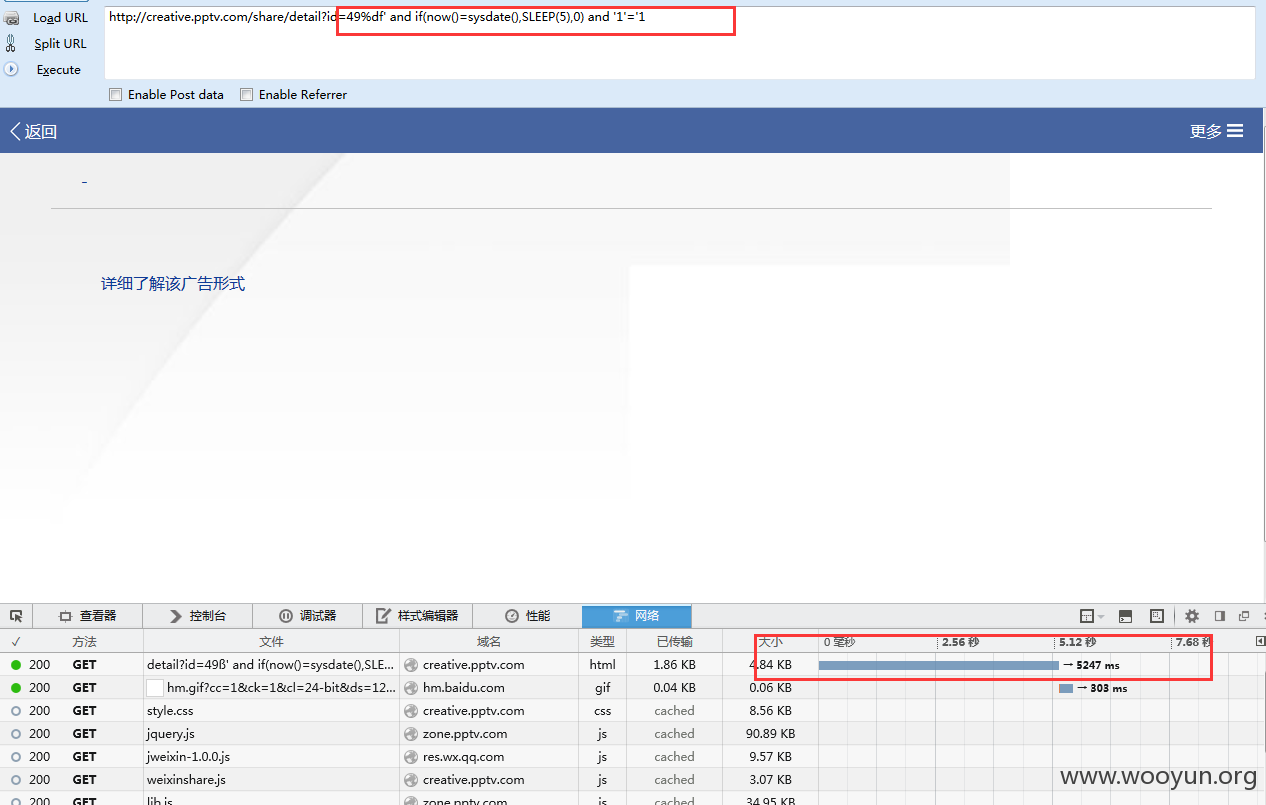The width and height of the screenshot is (1266, 805).
Task: Sort requests by 方法 column header
Action: 85,642
